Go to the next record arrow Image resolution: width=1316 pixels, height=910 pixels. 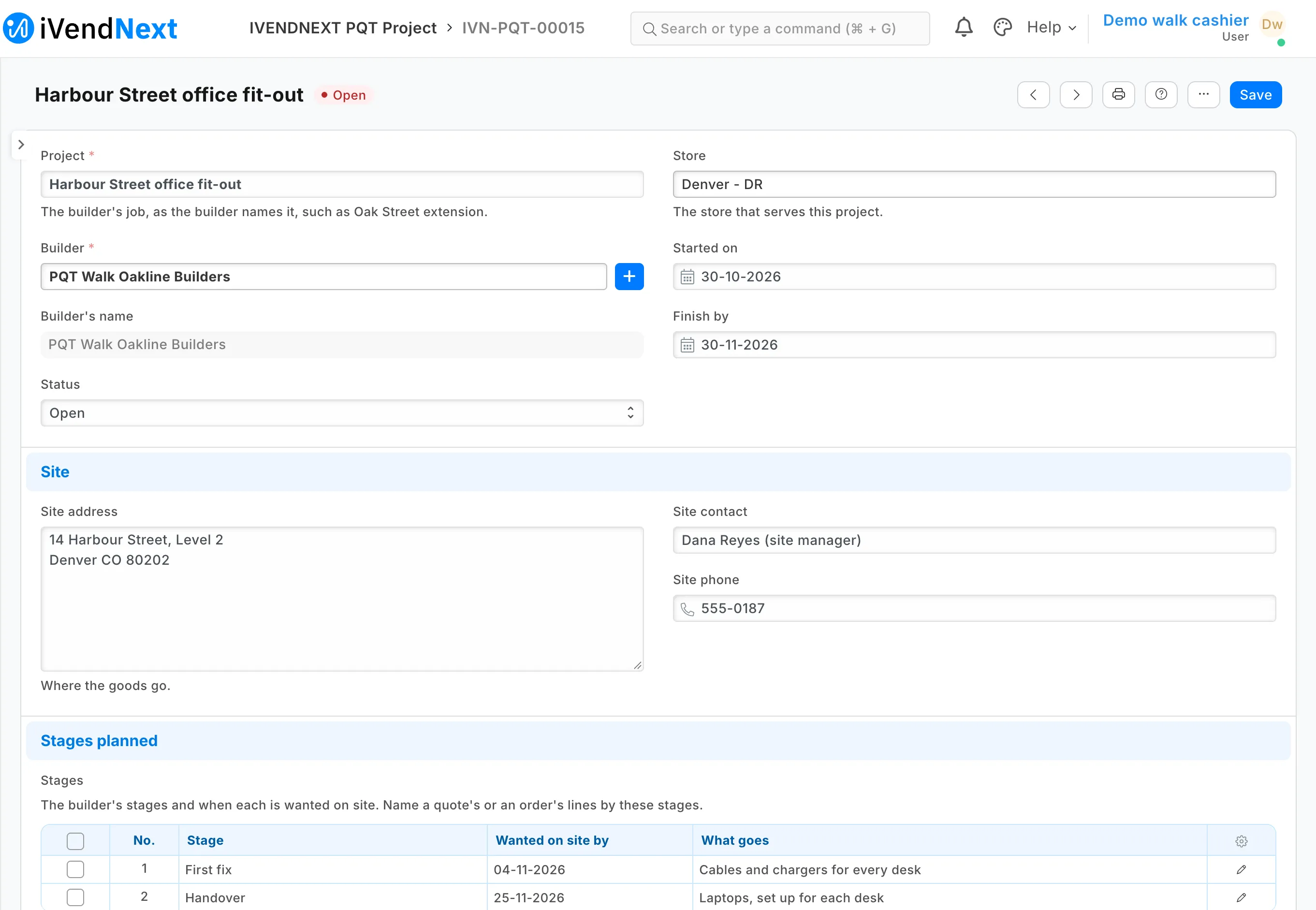point(1076,95)
